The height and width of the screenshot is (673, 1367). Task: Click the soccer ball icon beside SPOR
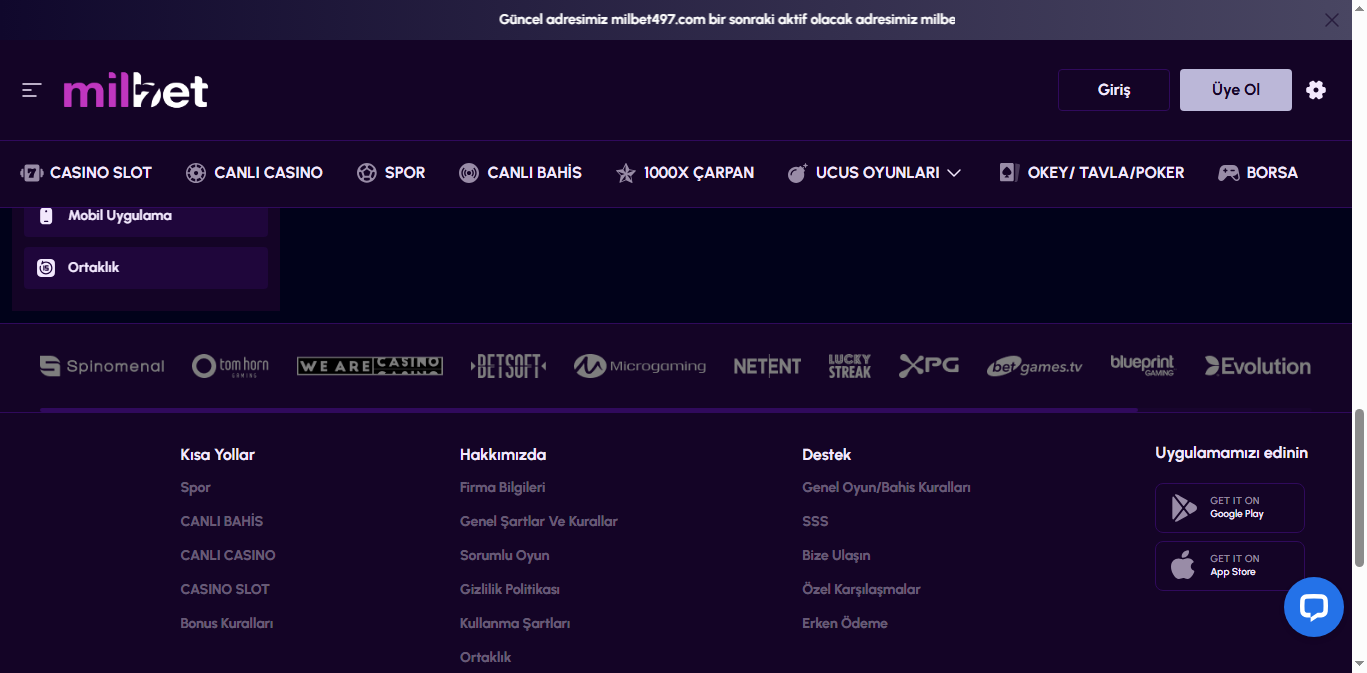point(367,173)
